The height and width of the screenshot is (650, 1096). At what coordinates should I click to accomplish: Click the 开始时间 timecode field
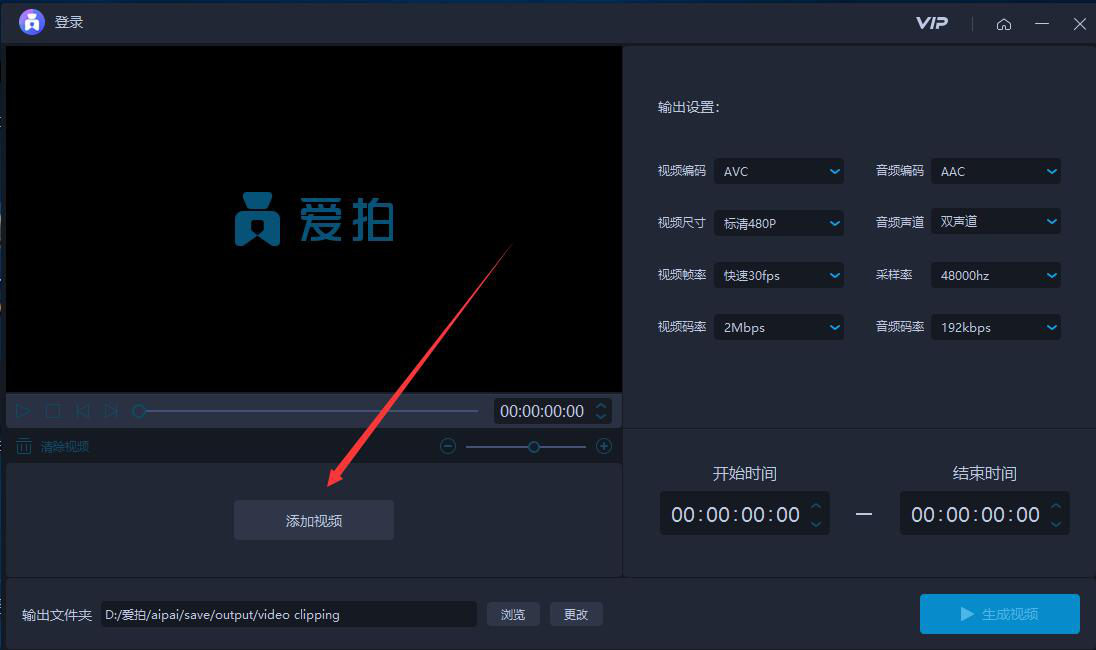pyautogui.click(x=744, y=514)
